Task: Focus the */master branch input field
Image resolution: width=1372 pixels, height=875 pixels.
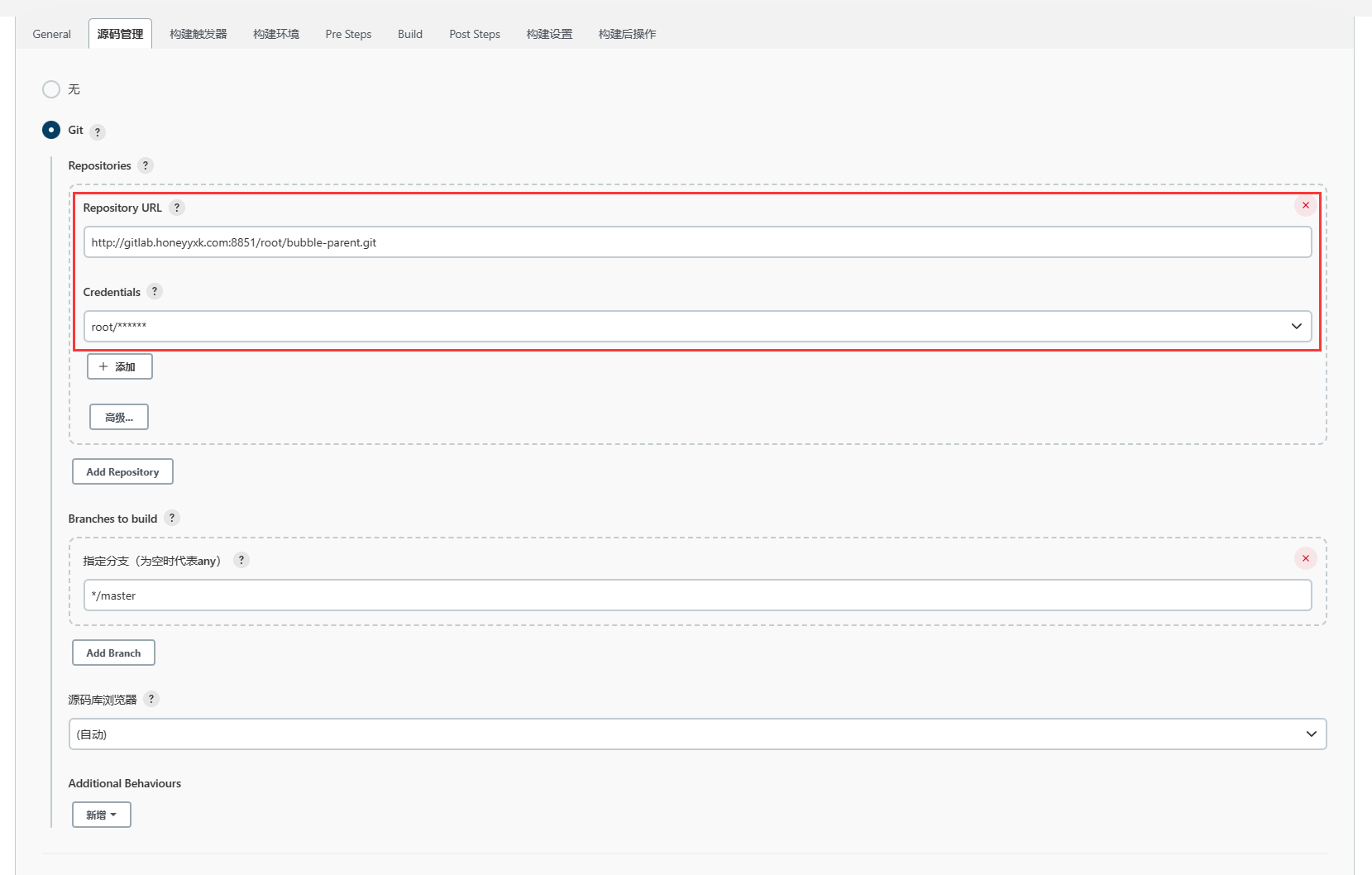Action: tap(698, 595)
